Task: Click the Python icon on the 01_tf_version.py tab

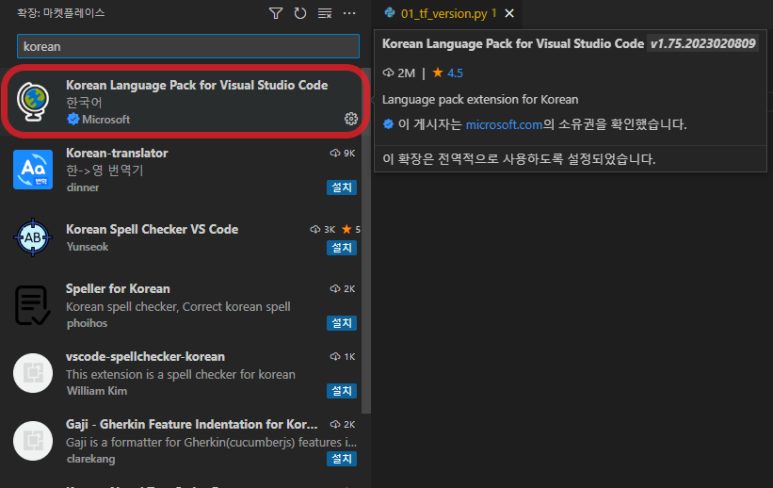Action: tap(390, 13)
